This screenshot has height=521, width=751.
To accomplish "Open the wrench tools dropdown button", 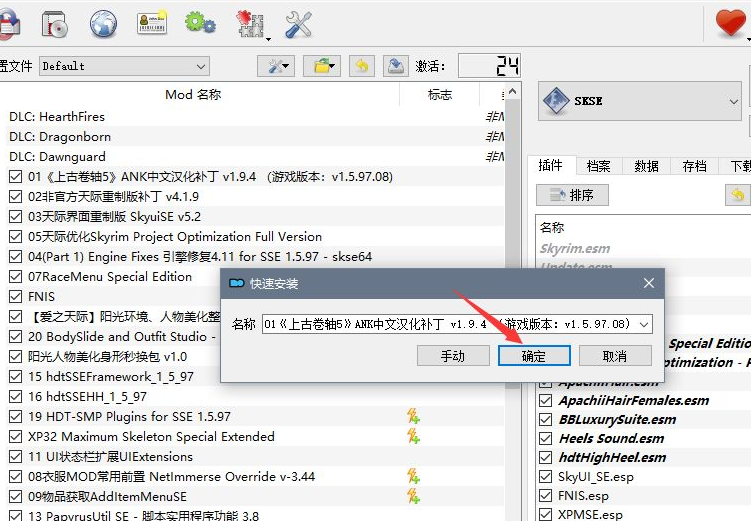I will pos(275,66).
